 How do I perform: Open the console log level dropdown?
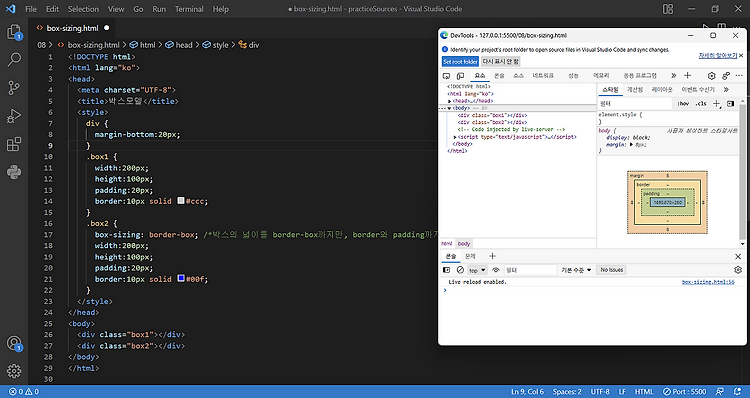click(576, 270)
